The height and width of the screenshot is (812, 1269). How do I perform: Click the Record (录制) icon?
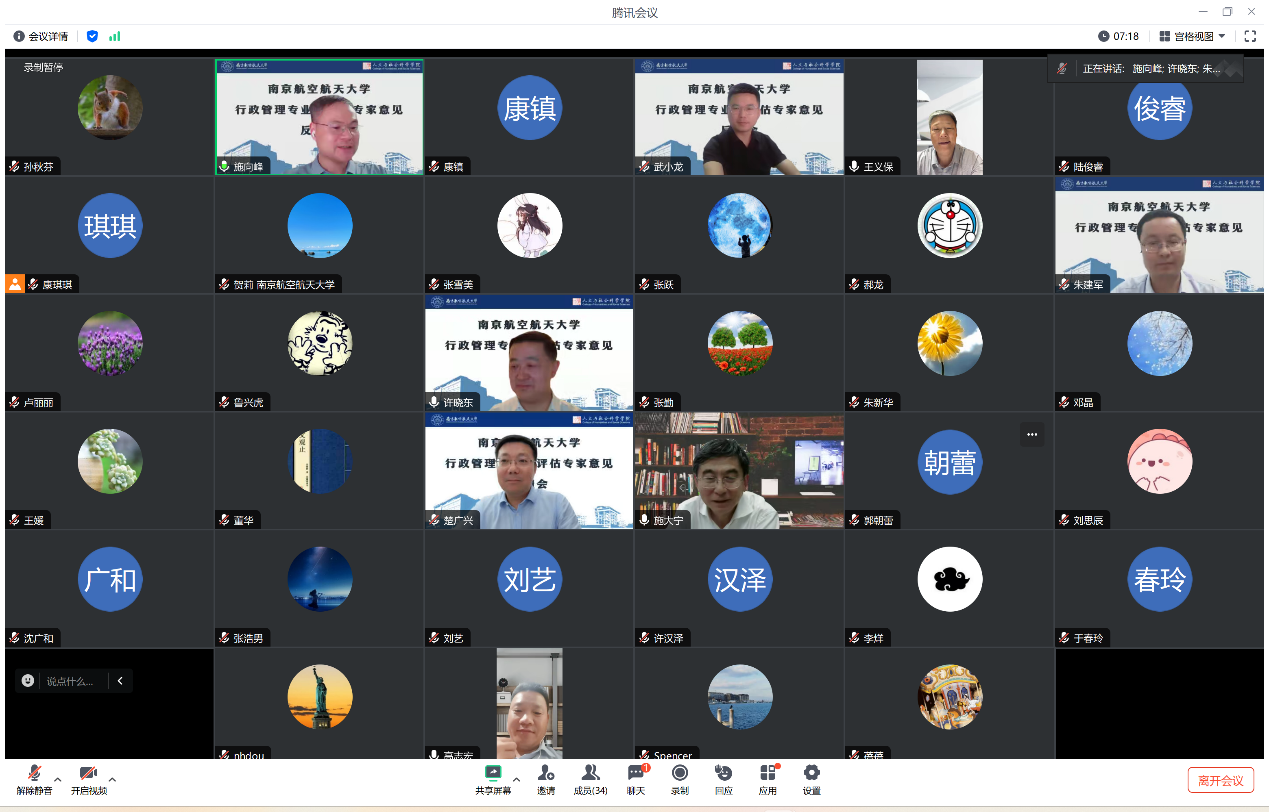pyautogui.click(x=680, y=773)
